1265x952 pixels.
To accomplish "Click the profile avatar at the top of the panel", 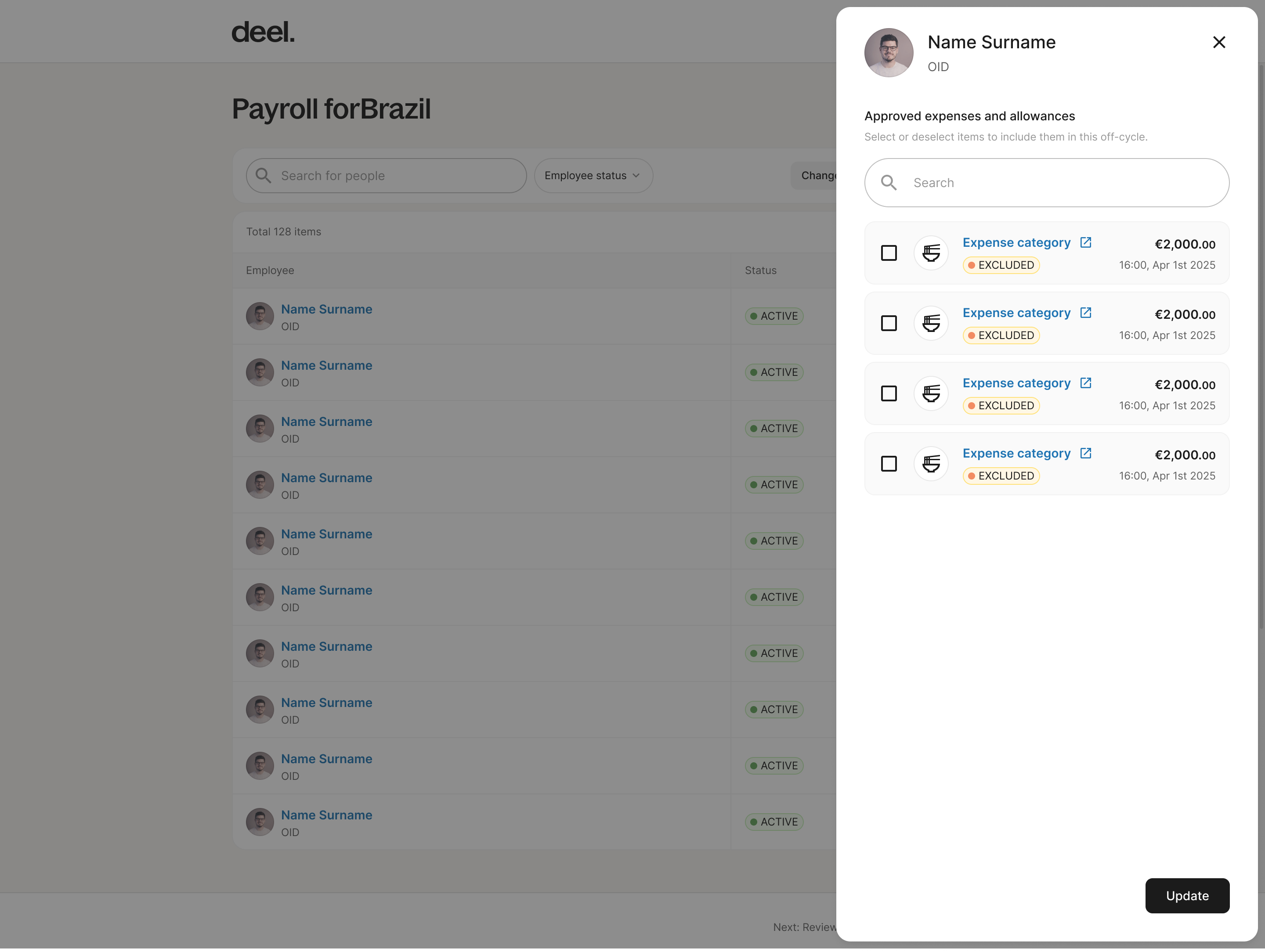I will [888, 52].
